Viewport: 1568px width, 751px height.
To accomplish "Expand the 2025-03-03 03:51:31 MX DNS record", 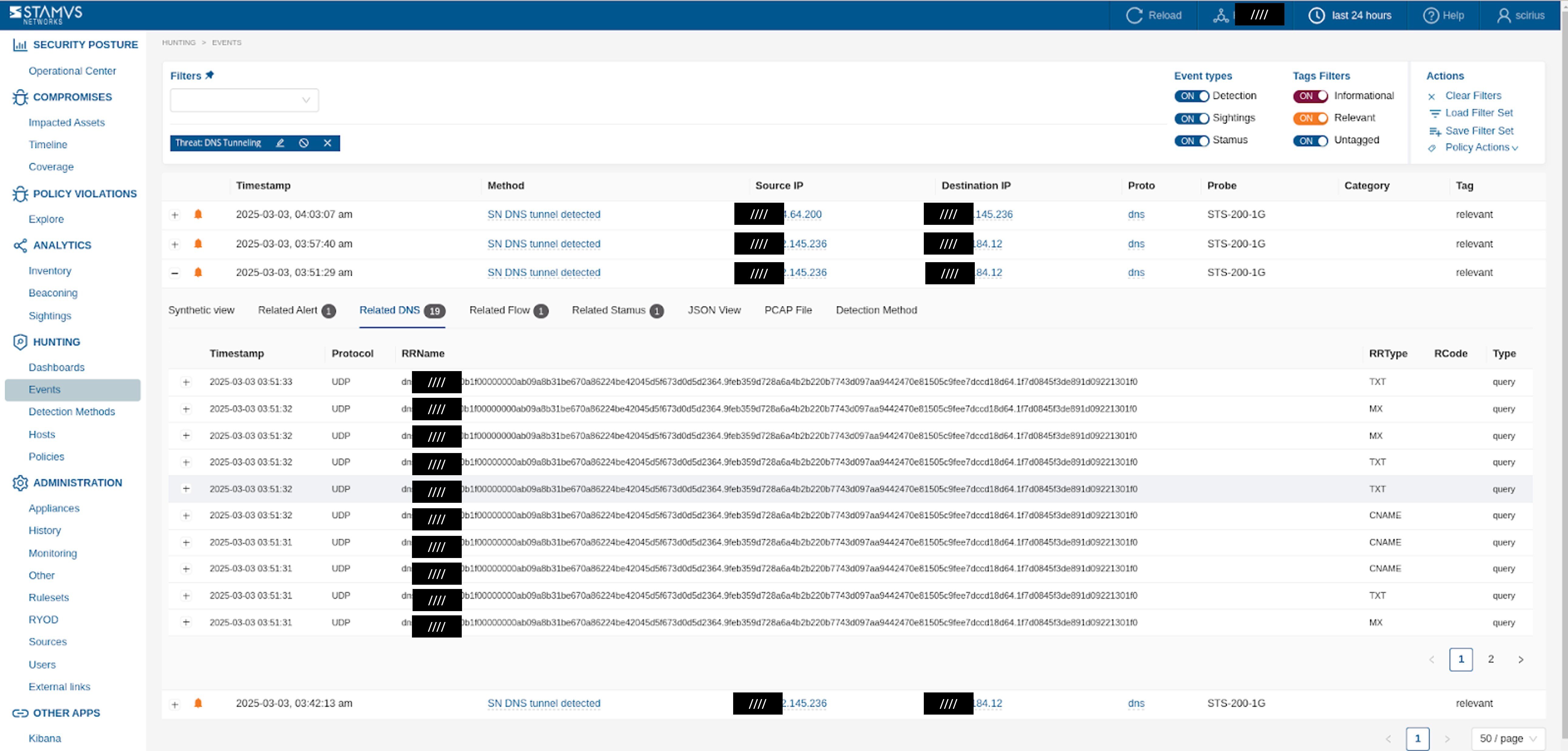I will point(186,622).
